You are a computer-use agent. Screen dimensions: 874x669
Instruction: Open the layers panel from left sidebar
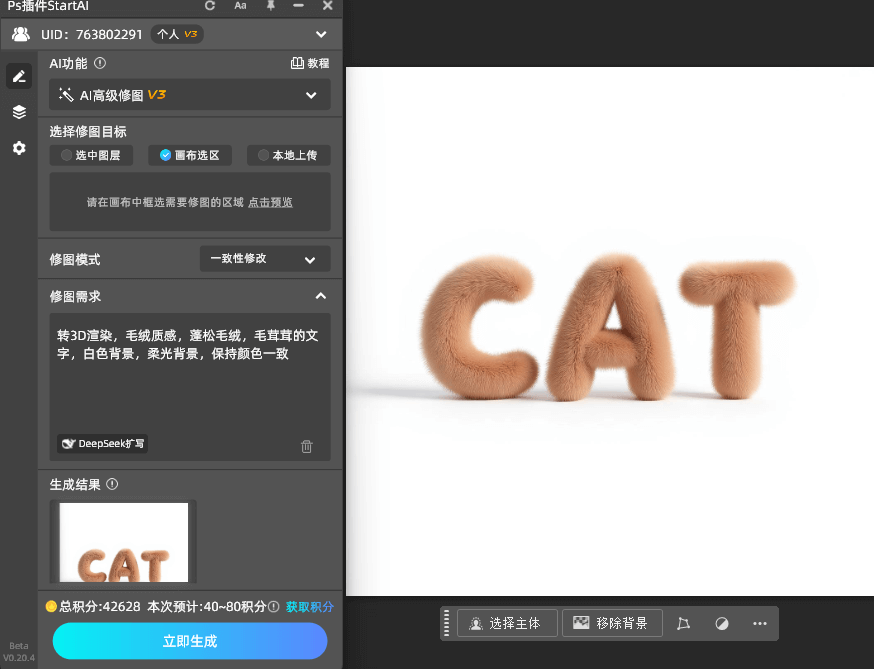(18, 112)
